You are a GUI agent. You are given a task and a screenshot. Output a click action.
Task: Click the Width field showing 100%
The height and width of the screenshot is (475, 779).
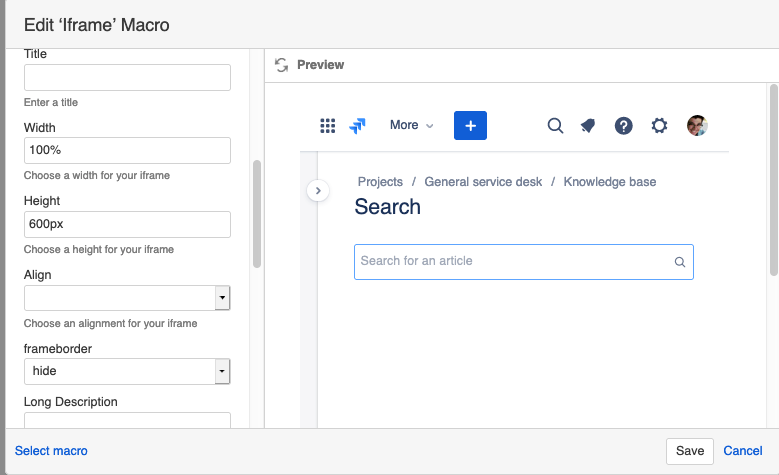pyautogui.click(x=127, y=151)
